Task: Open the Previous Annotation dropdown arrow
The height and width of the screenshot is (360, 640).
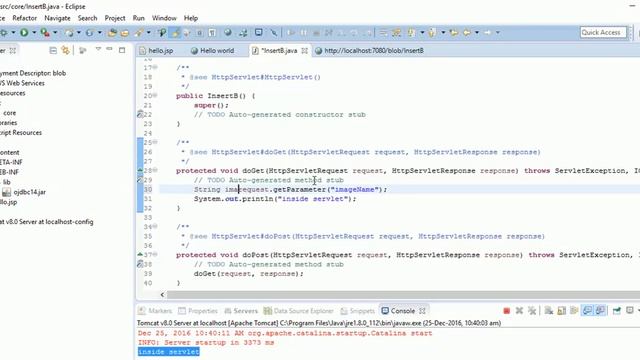Action: click(443, 32)
